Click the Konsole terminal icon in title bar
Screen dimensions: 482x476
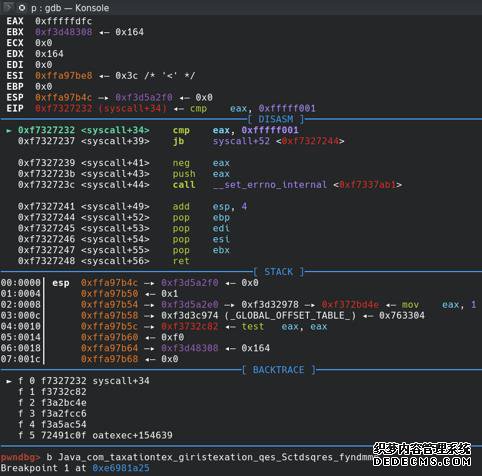[8, 7]
